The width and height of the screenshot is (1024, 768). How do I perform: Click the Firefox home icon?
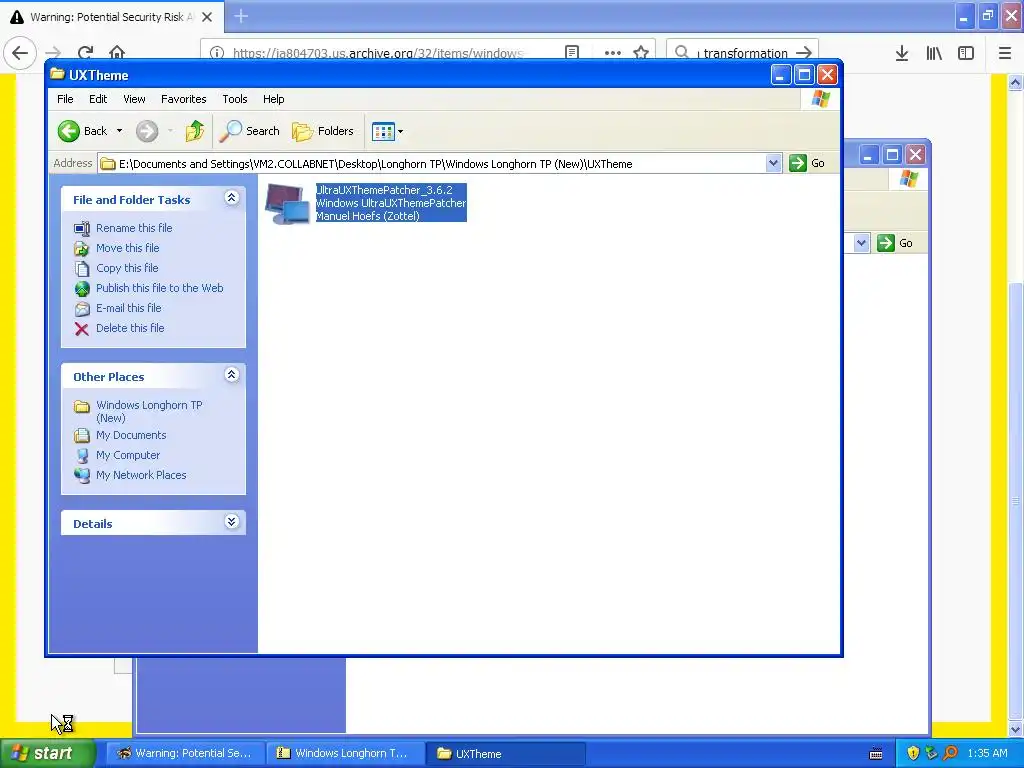coord(117,53)
